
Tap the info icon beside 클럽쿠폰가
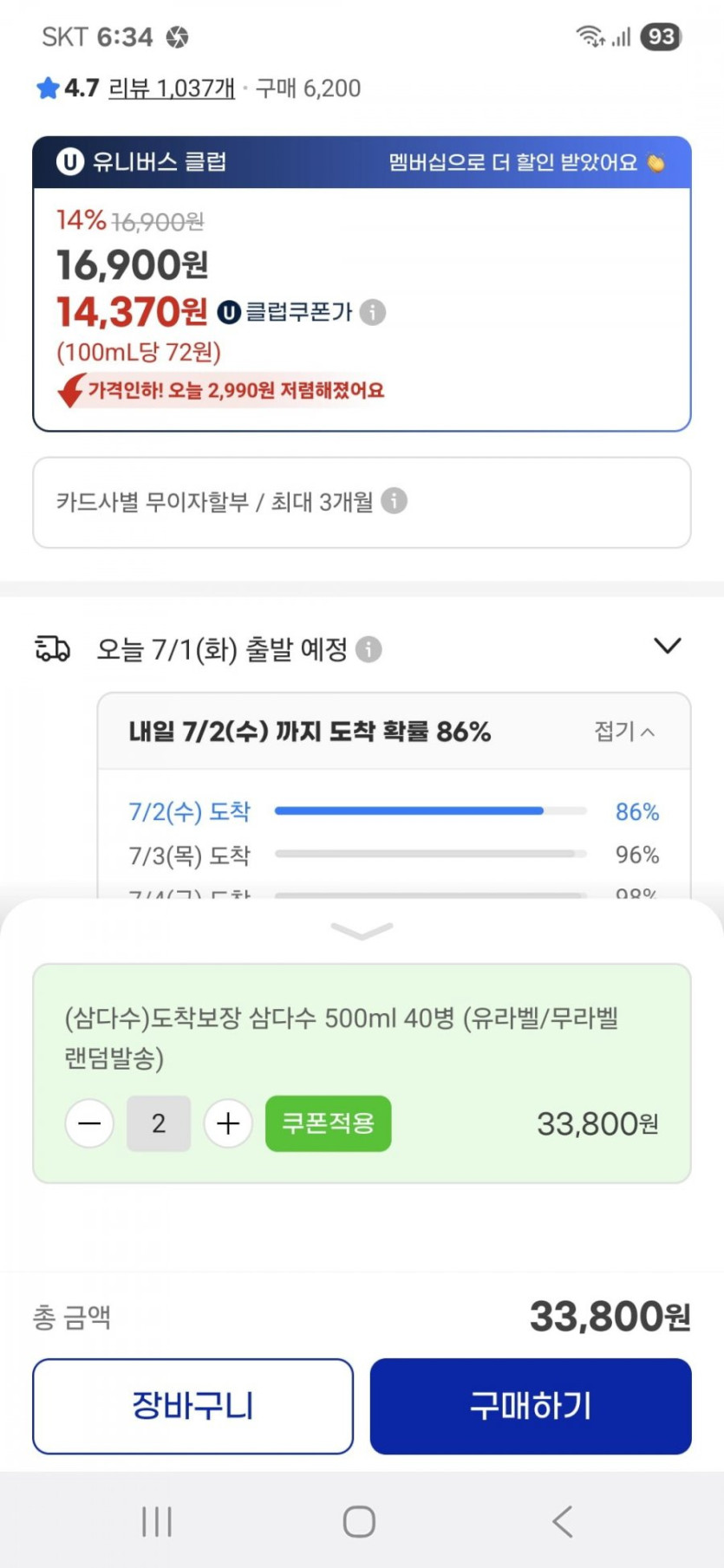pyautogui.click(x=373, y=312)
